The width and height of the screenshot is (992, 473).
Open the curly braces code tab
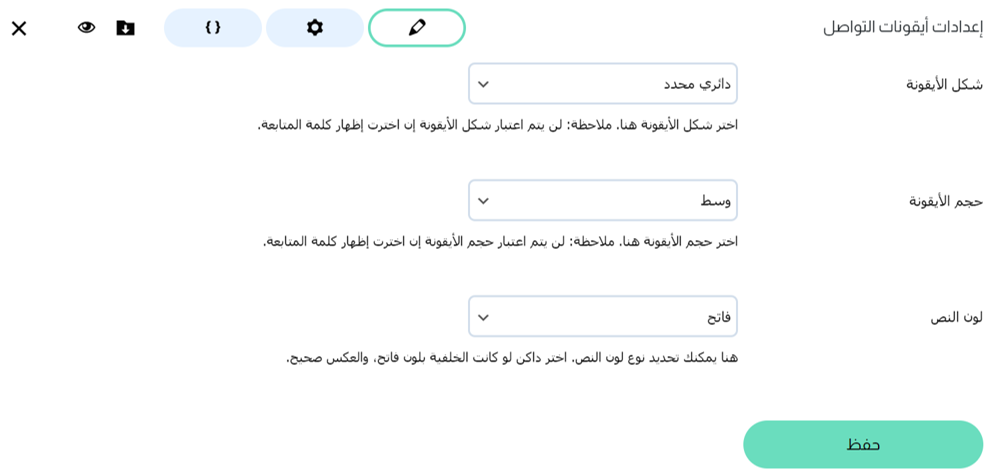click(213, 28)
